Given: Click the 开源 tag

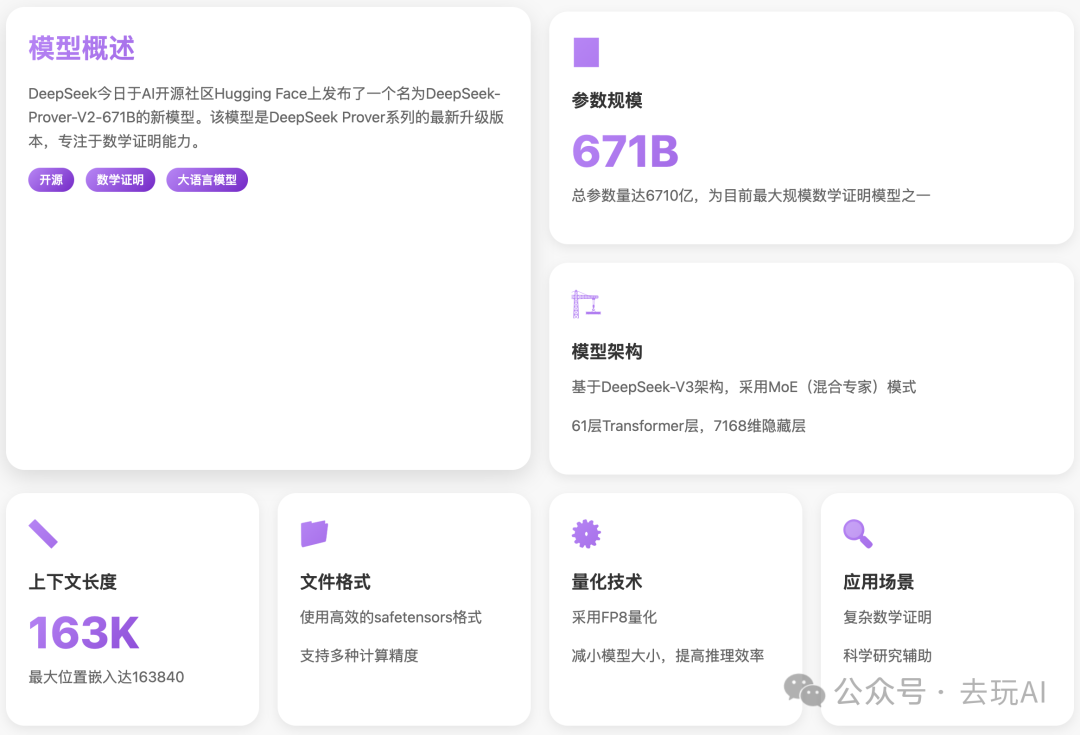Looking at the screenshot, I should coord(51,180).
